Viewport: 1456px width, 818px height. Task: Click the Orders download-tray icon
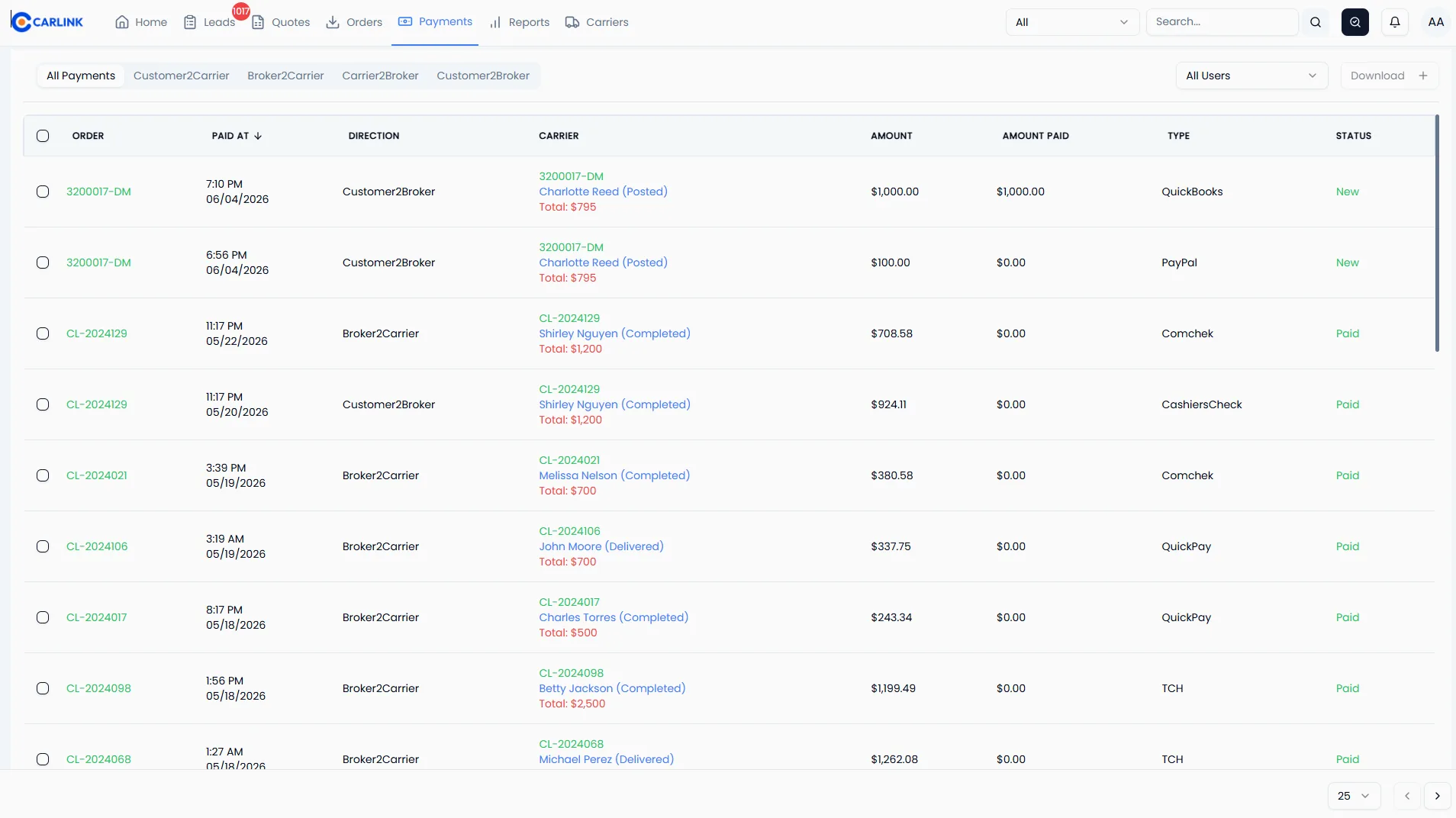(x=333, y=22)
